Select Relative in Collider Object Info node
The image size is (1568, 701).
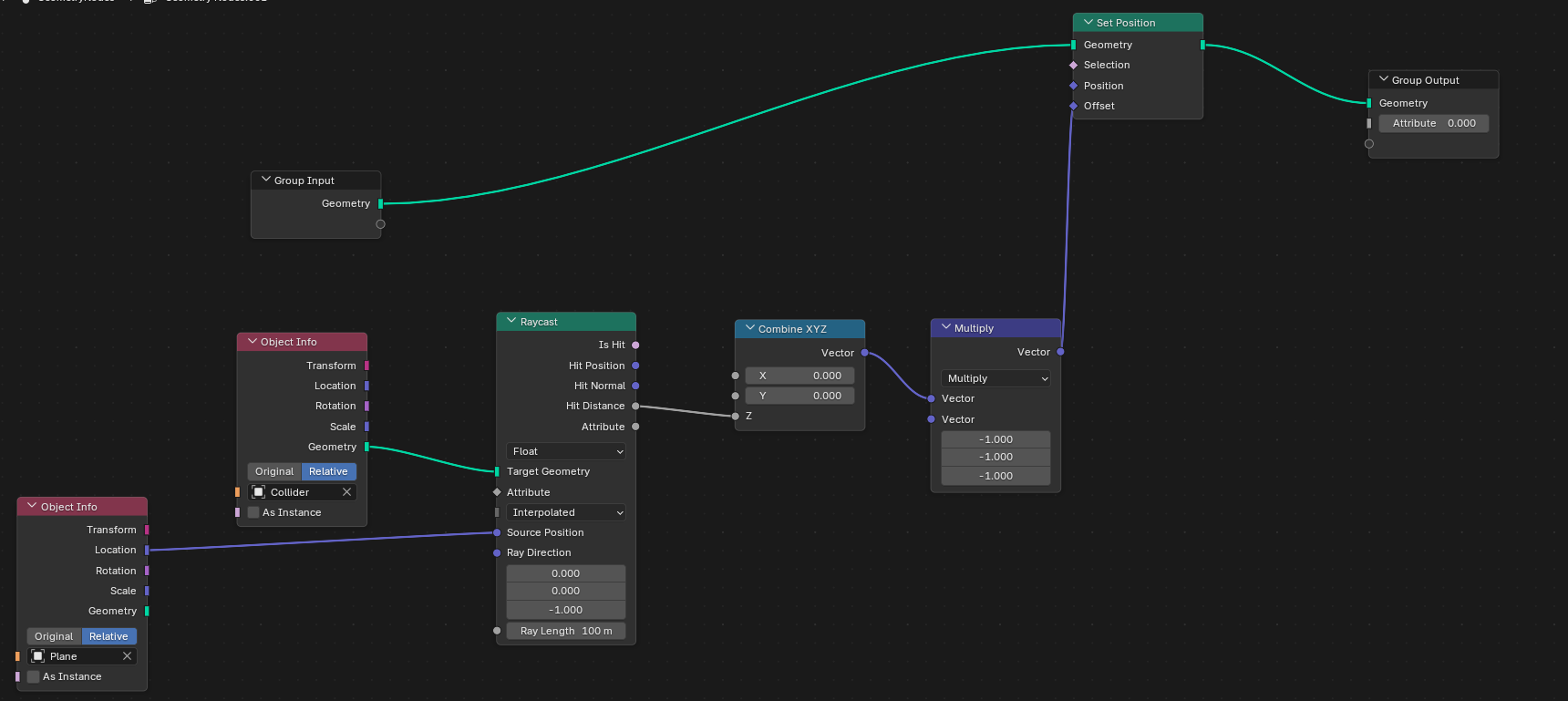pyautogui.click(x=328, y=471)
